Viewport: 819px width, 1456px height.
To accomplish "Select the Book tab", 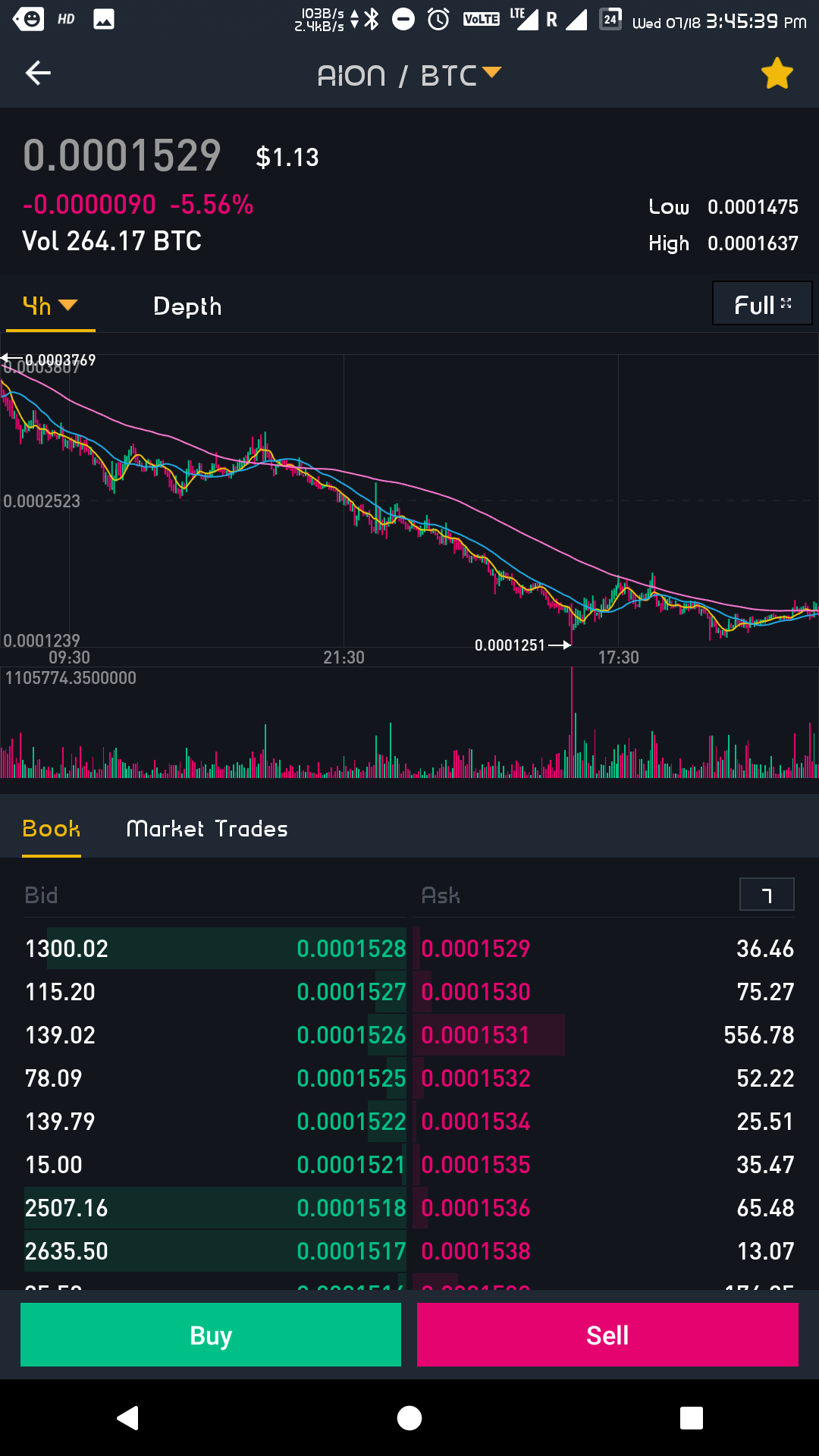I will coord(52,829).
